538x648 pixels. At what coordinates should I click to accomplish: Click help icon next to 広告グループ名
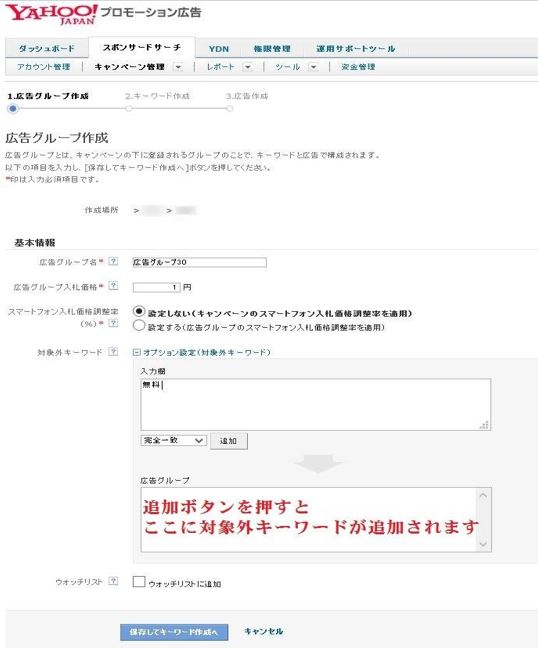tap(113, 261)
